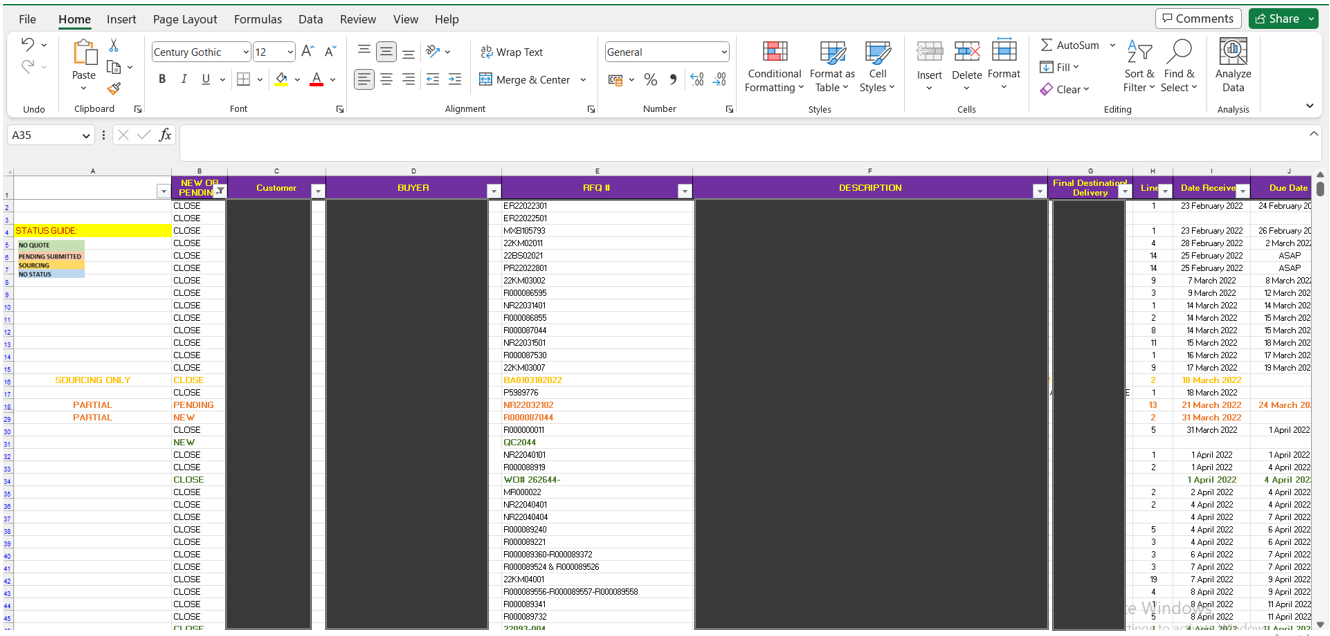Switch to the Review tab
Screen dimensions: 1330x636
tap(358, 19)
